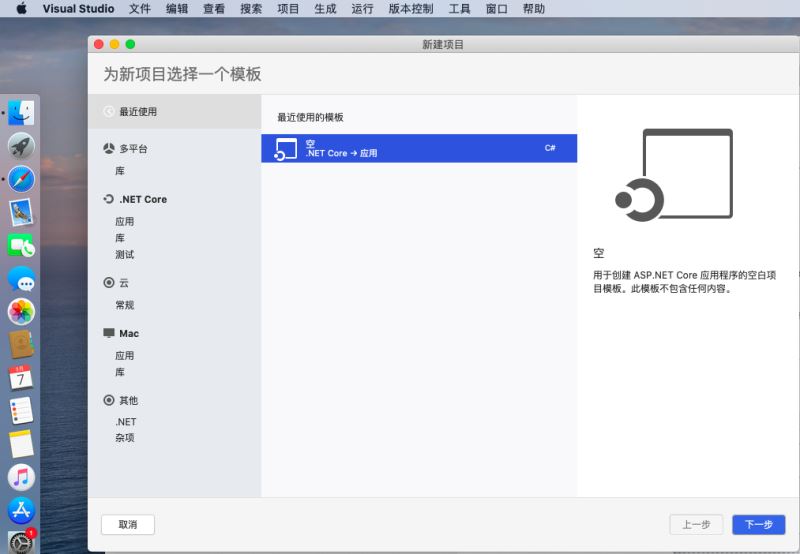The image size is (800, 554).
Task: Open the 版本控制 menu
Action: (x=411, y=9)
